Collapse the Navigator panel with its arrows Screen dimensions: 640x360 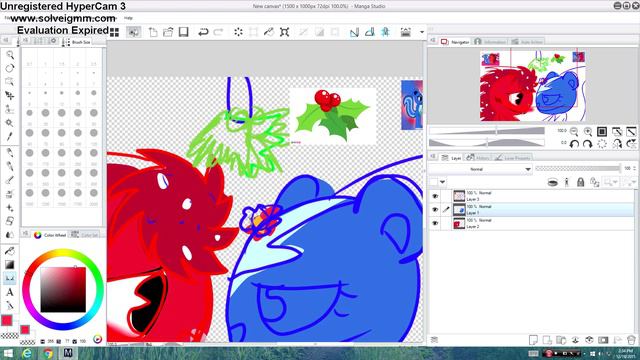click(433, 41)
